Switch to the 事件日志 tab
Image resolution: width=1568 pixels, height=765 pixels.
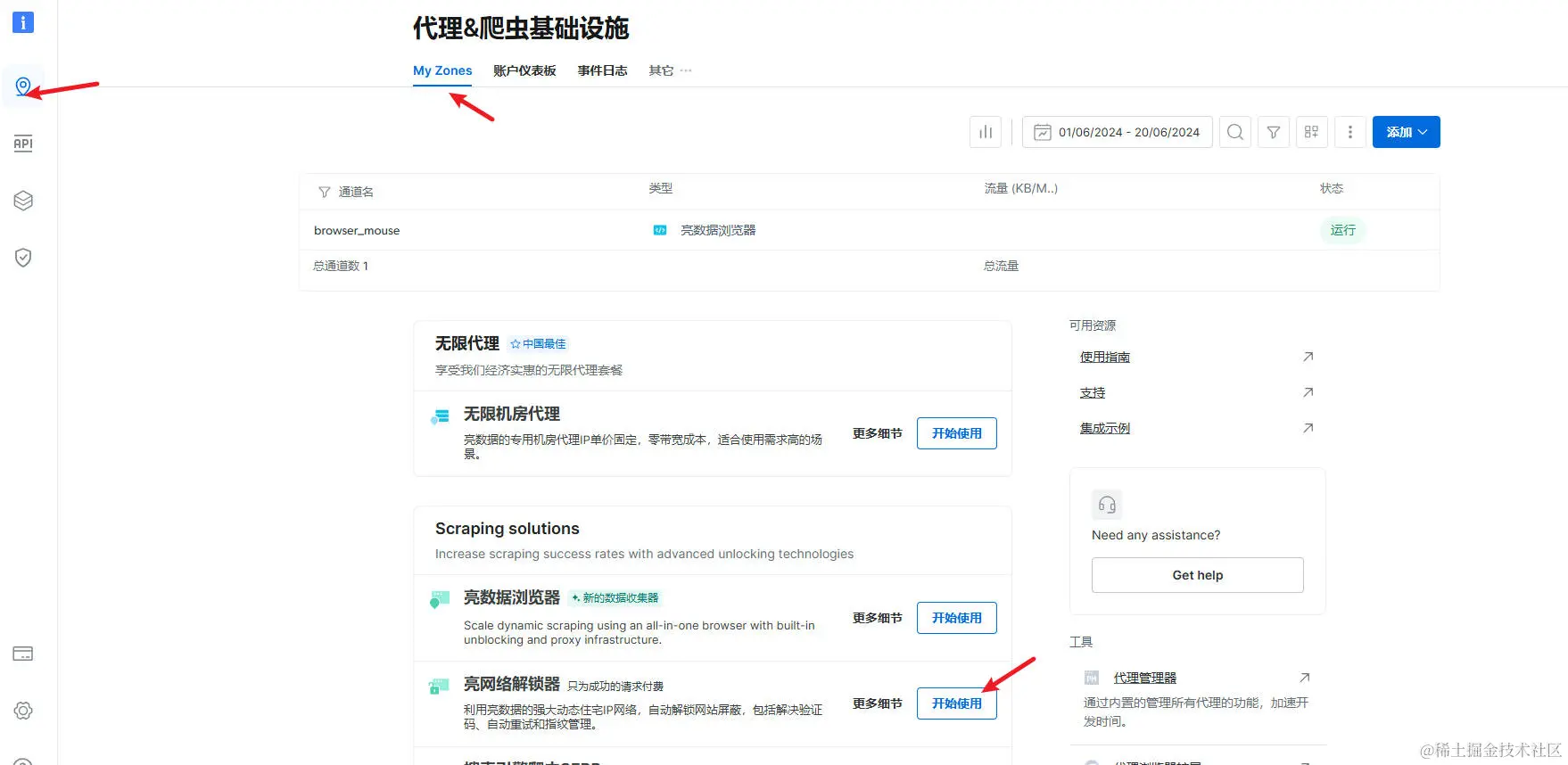point(602,70)
